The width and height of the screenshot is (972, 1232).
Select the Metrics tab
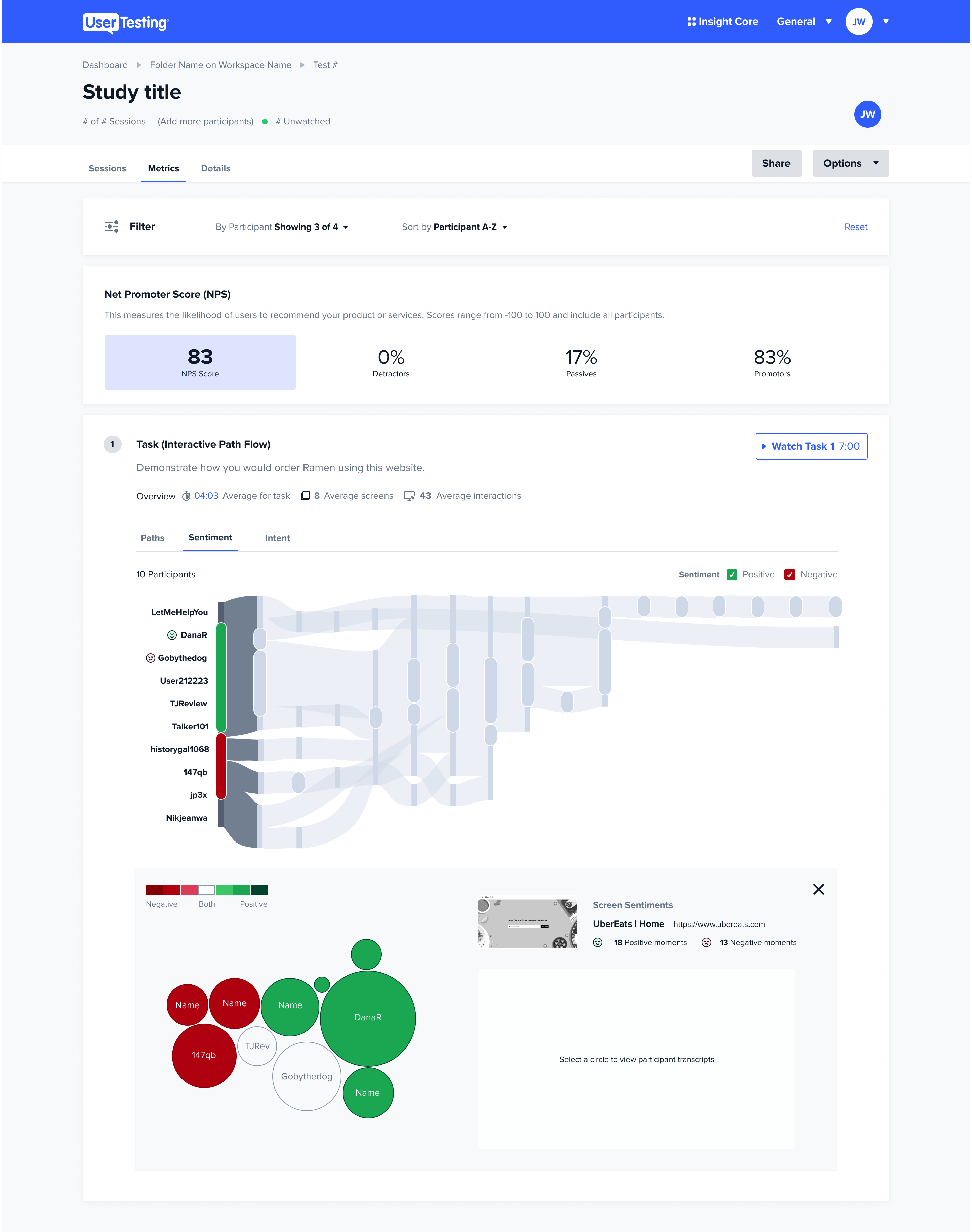[163, 168]
